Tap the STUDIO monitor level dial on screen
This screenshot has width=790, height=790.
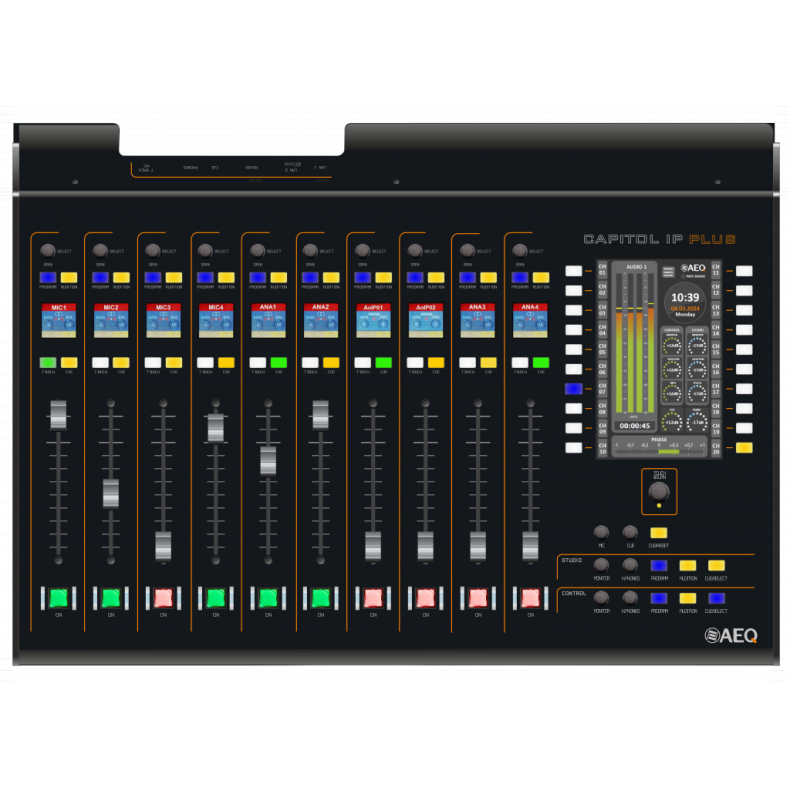pos(697,344)
